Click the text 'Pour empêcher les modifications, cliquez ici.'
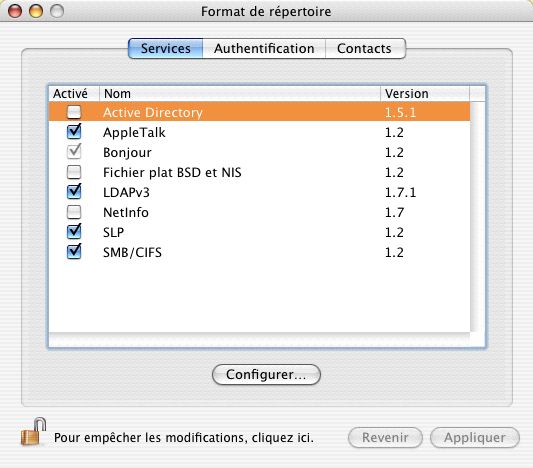Screen dimensions: 533x468 click(184, 437)
